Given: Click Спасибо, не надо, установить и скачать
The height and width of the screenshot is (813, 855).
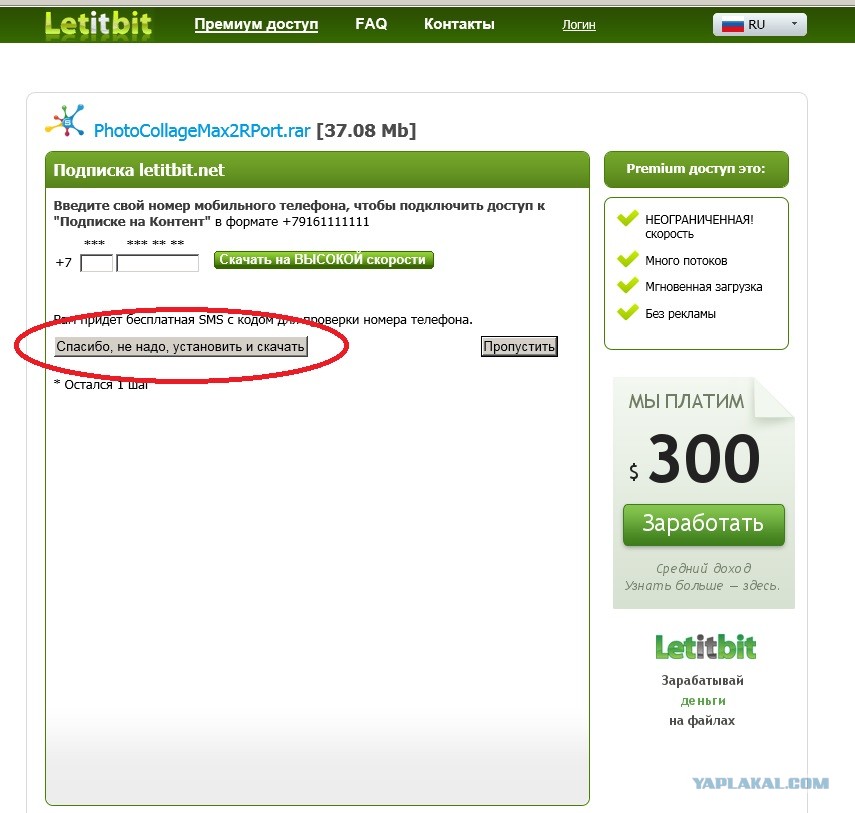Looking at the screenshot, I should pyautogui.click(x=180, y=346).
